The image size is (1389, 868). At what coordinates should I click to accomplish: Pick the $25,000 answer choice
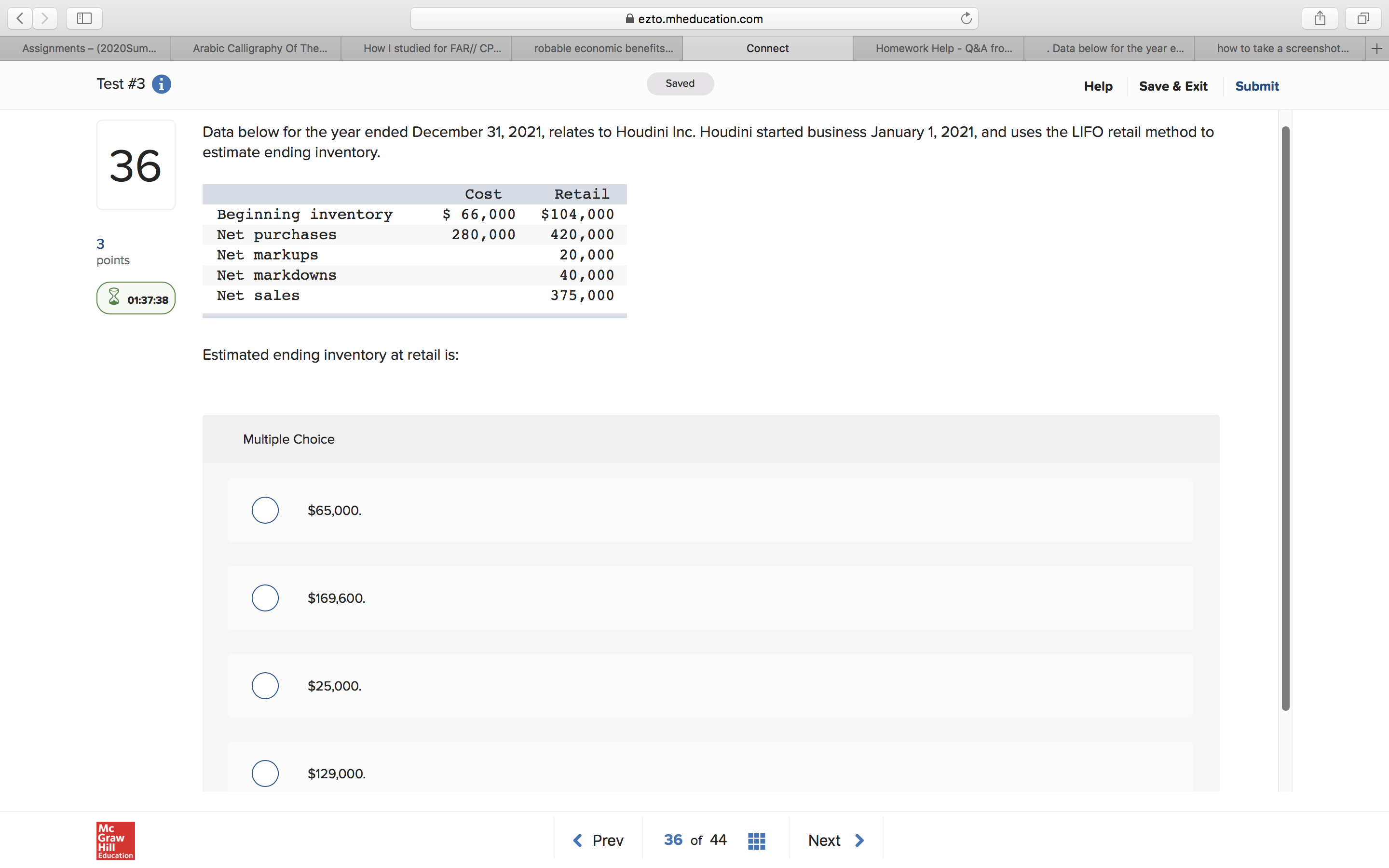pyautogui.click(x=265, y=685)
